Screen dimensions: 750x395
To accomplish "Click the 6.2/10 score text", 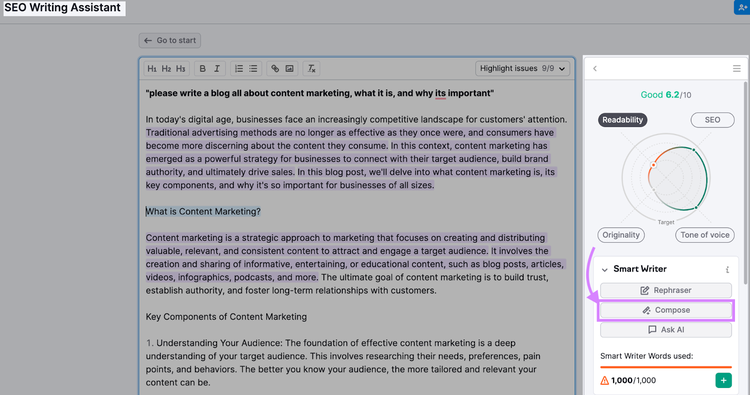I will pyautogui.click(x=678, y=95).
